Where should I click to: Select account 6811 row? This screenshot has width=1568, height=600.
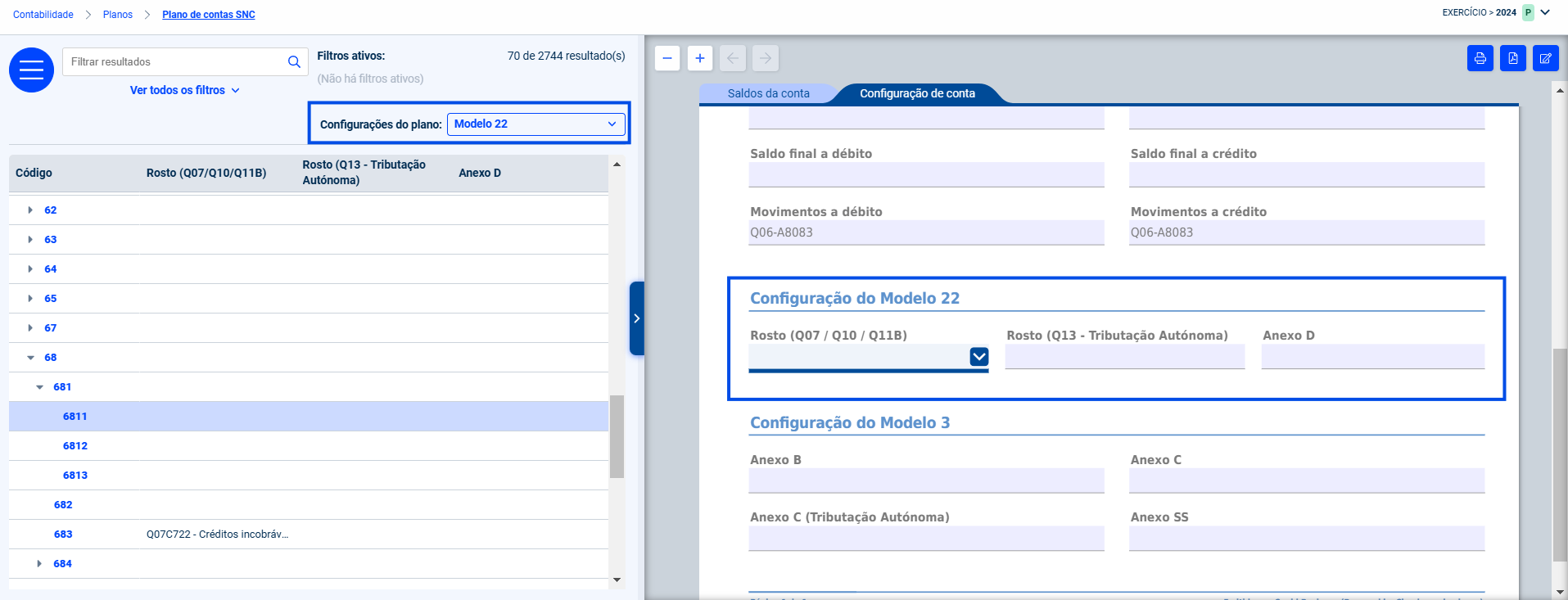(309, 417)
